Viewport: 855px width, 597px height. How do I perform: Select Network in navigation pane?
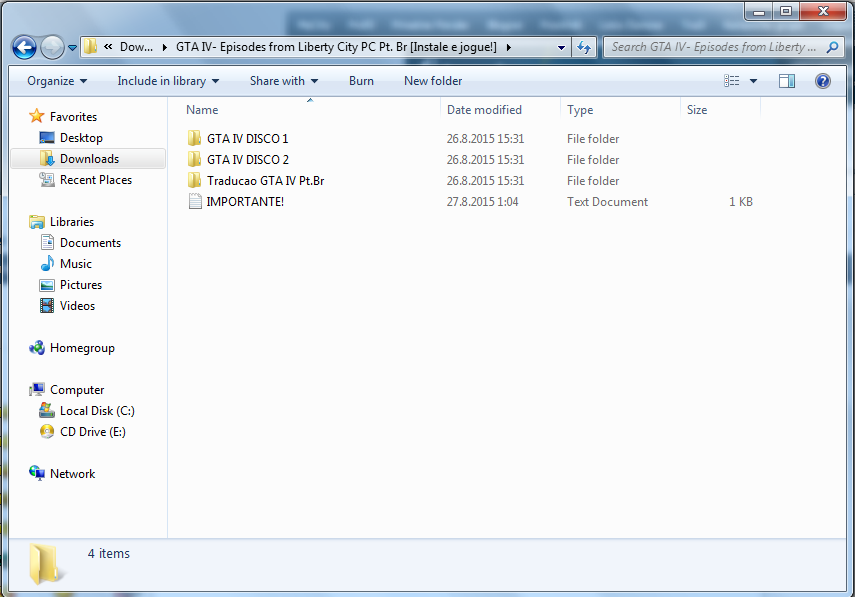pyautogui.click(x=73, y=474)
